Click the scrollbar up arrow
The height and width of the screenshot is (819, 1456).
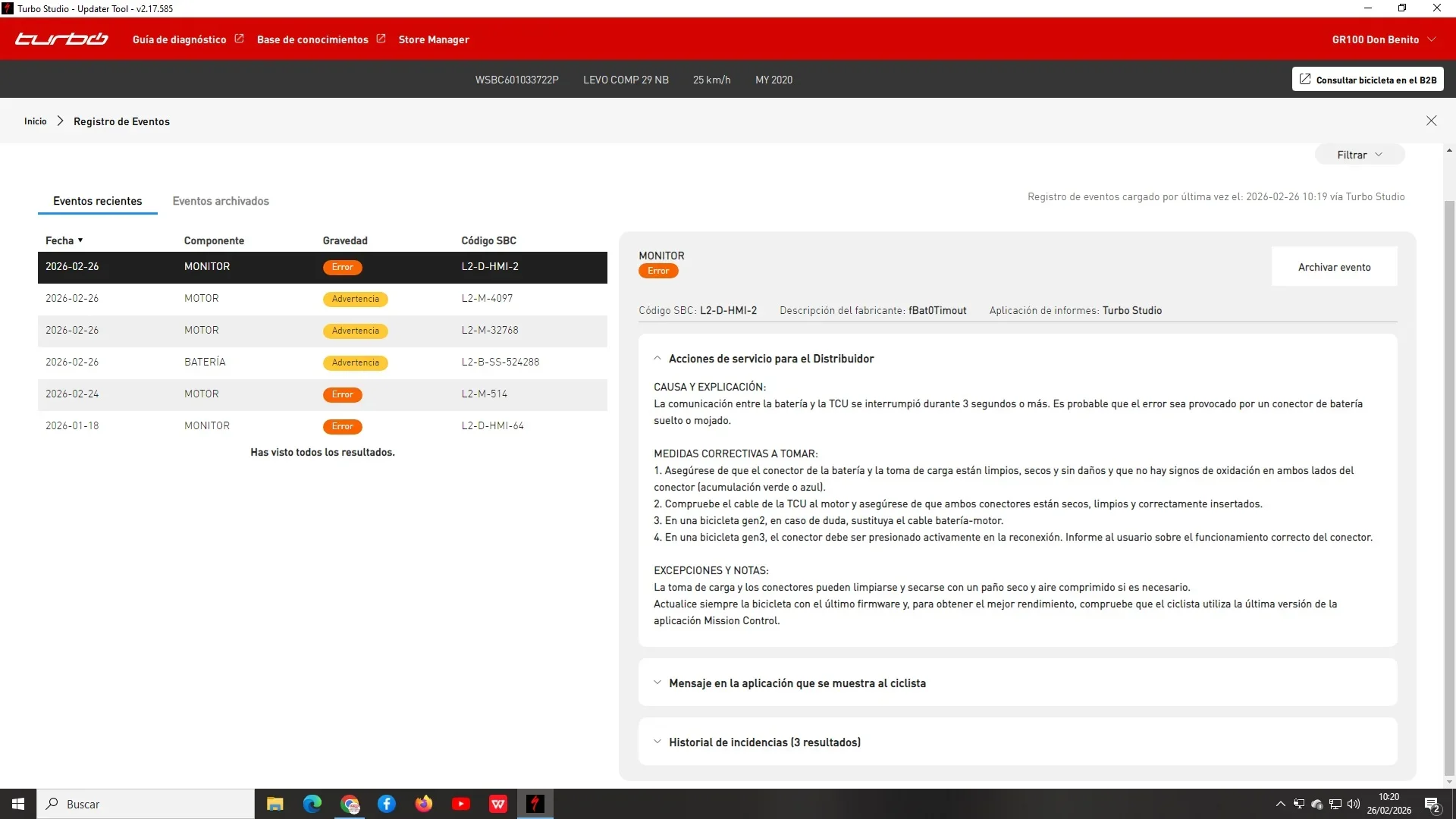[x=1449, y=150]
